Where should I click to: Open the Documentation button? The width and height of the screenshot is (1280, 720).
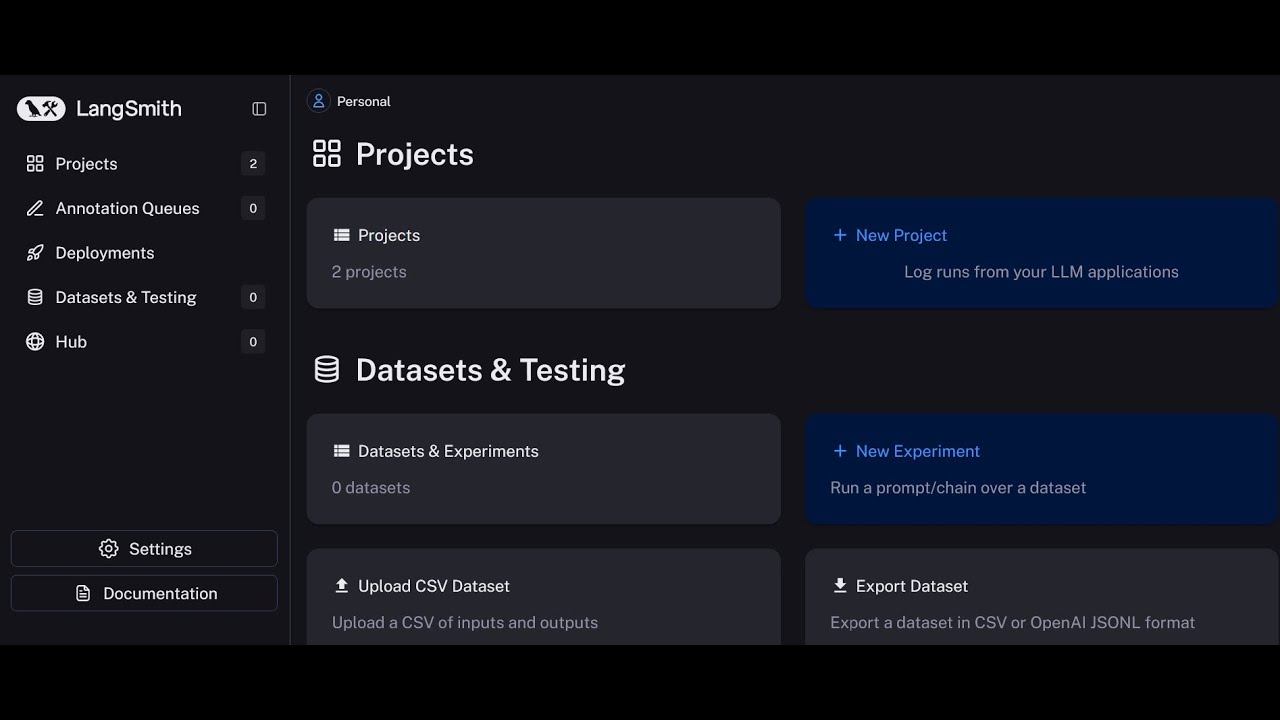pos(144,593)
